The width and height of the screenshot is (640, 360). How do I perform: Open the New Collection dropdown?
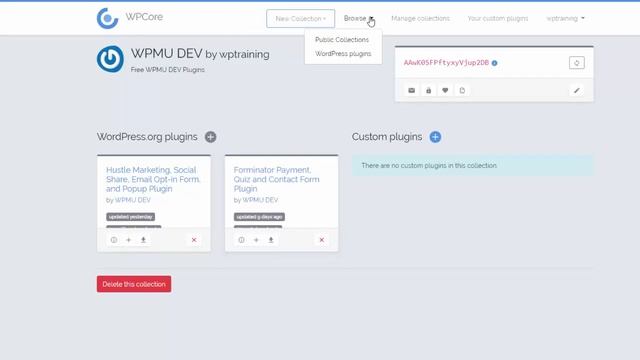(300, 19)
